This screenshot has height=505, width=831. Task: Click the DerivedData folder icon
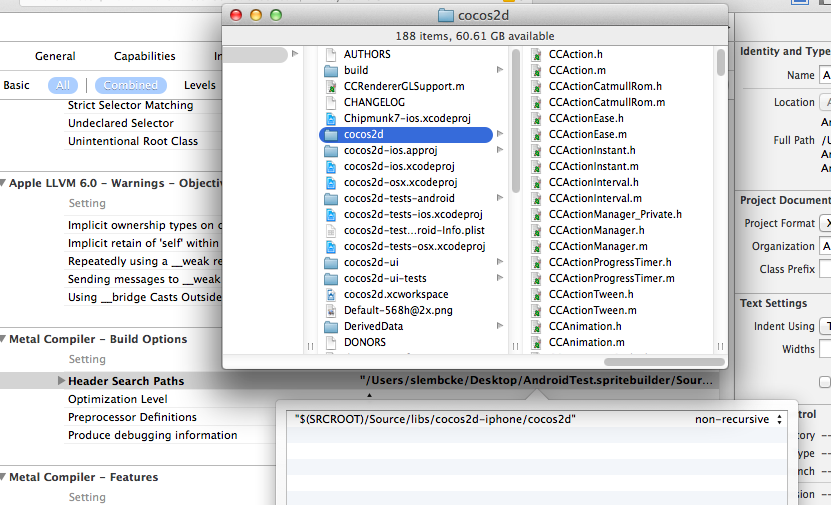pos(331,326)
